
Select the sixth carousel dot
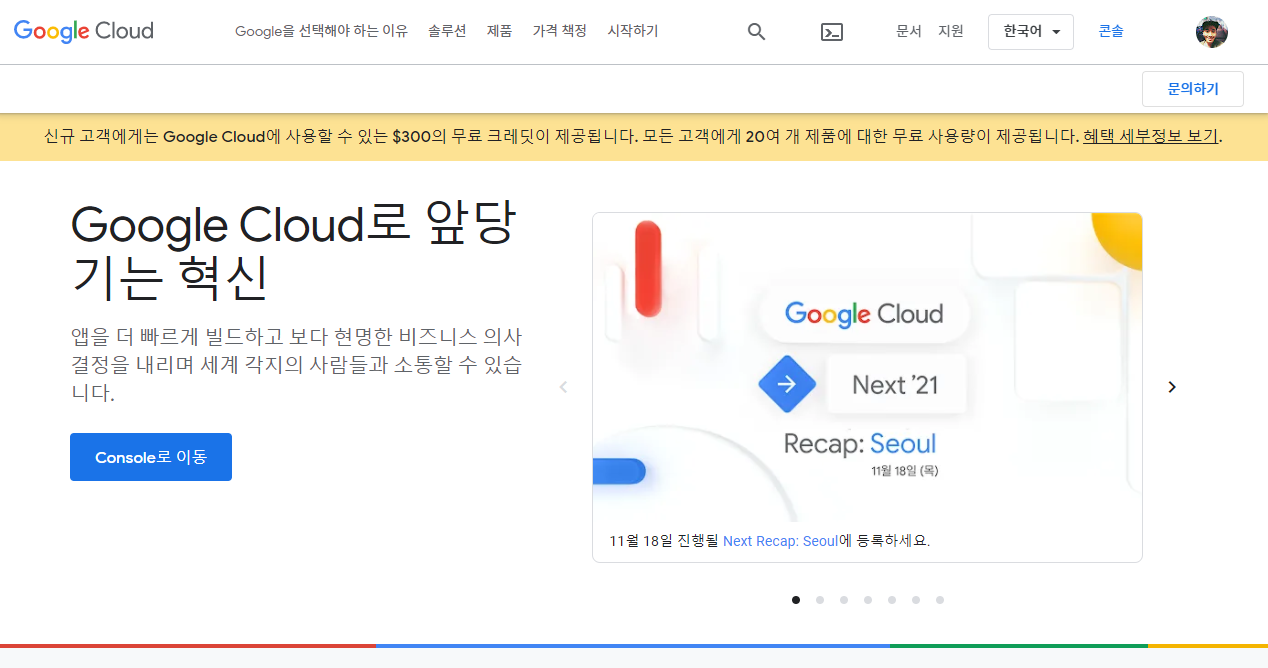point(916,600)
